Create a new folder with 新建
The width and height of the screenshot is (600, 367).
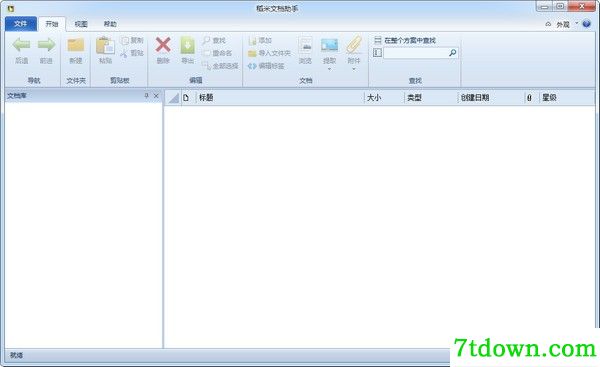[x=76, y=50]
